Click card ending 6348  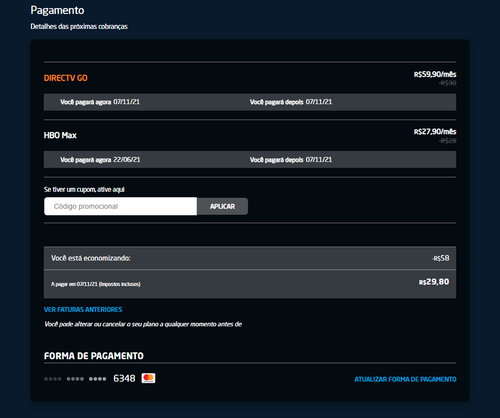click(x=124, y=378)
